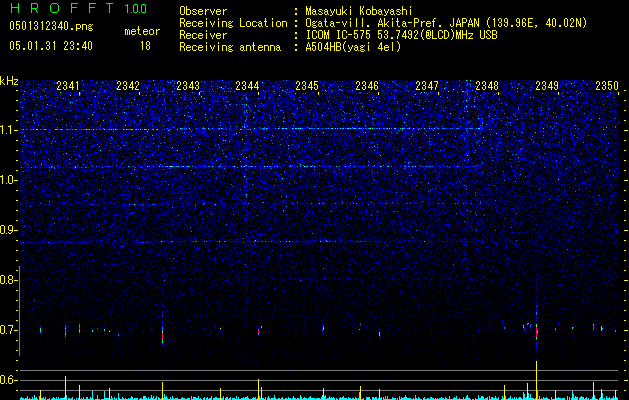Click the 2342 time axis label

tap(128, 85)
